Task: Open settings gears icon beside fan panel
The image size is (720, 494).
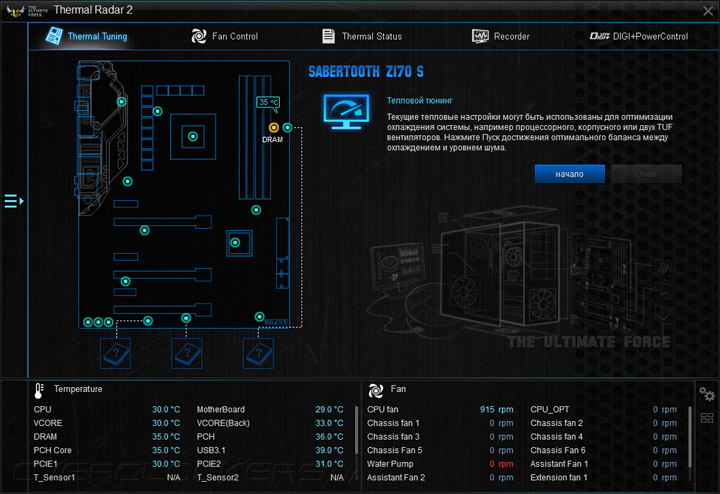Action: [x=707, y=394]
